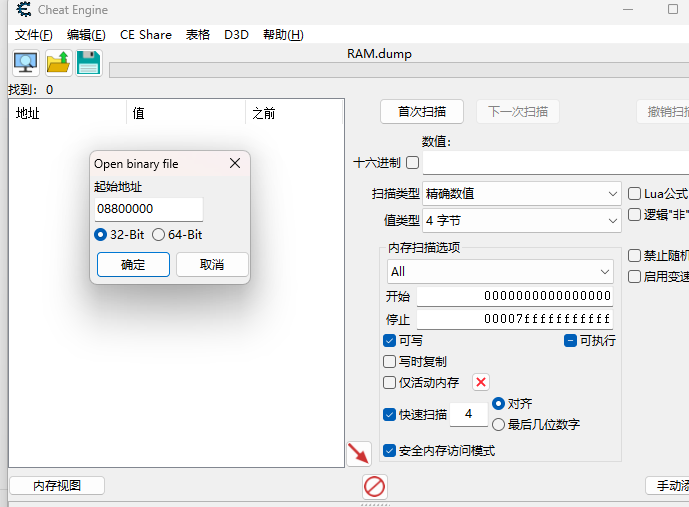Open the 文件 menu
Screen dimensions: 689x507
(x=34, y=34)
